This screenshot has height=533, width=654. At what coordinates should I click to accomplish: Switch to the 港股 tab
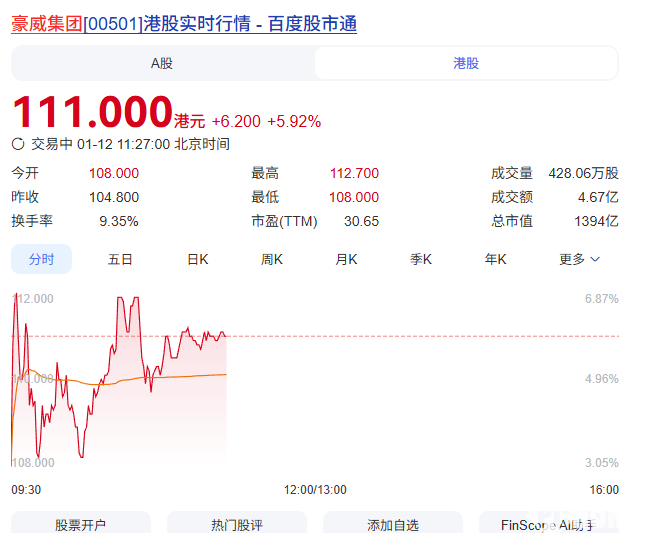466,63
